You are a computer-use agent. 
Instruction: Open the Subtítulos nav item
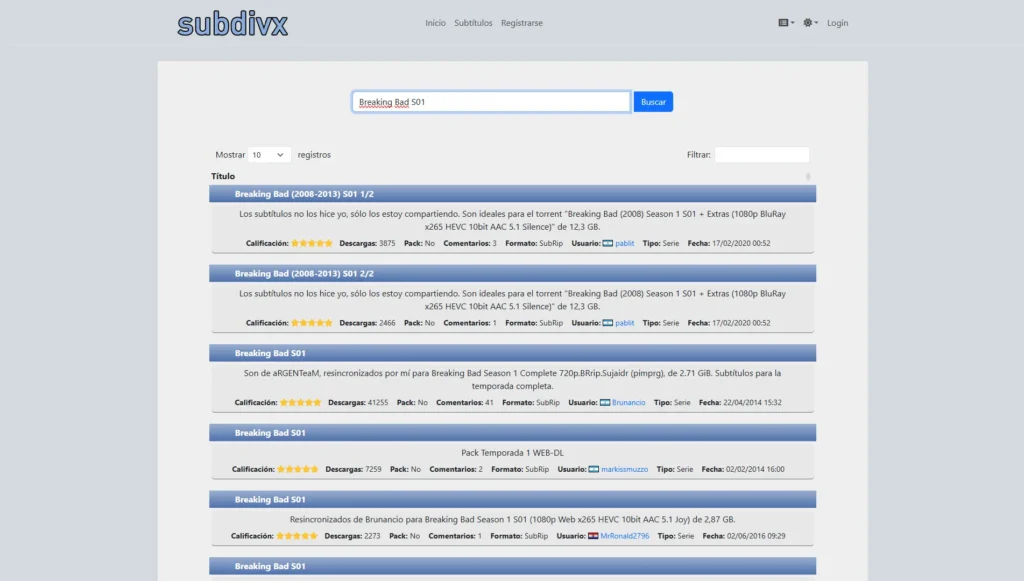(x=473, y=23)
